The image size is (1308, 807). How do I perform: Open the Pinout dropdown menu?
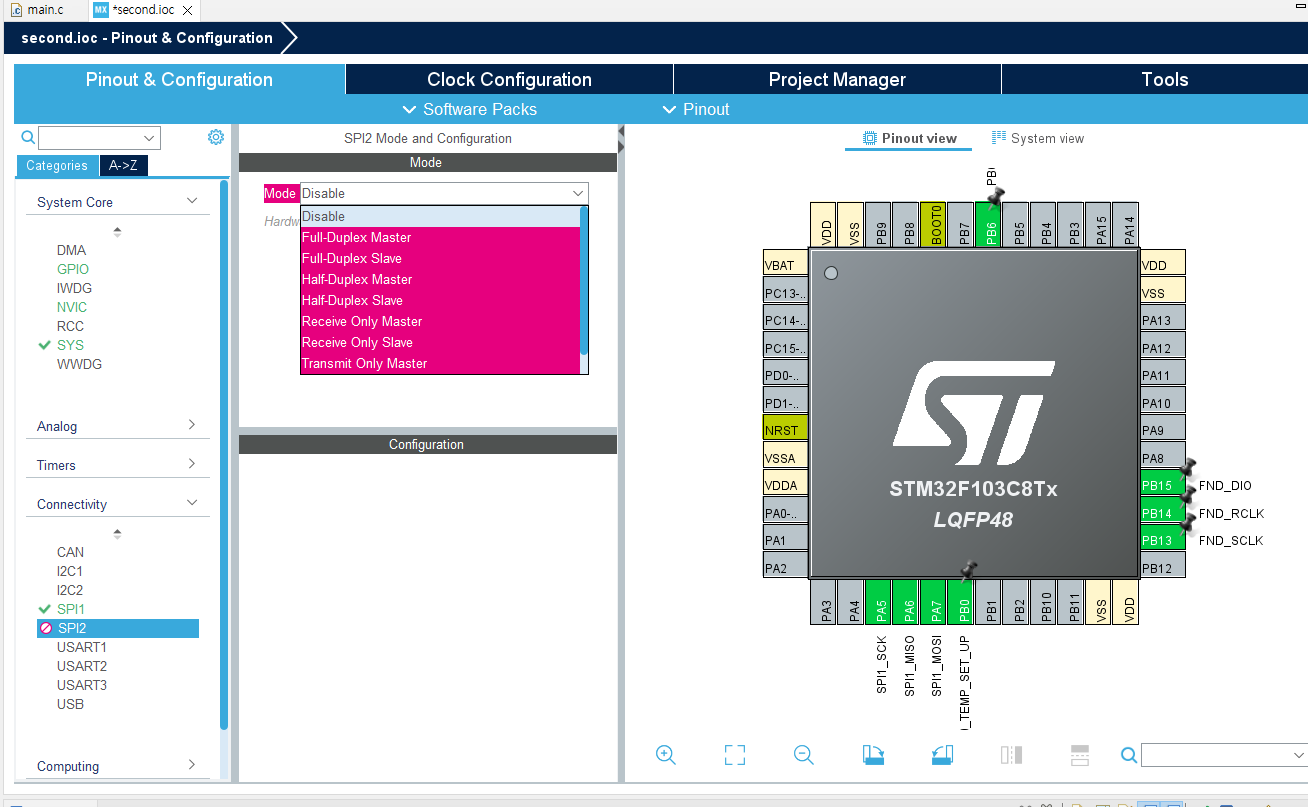696,109
